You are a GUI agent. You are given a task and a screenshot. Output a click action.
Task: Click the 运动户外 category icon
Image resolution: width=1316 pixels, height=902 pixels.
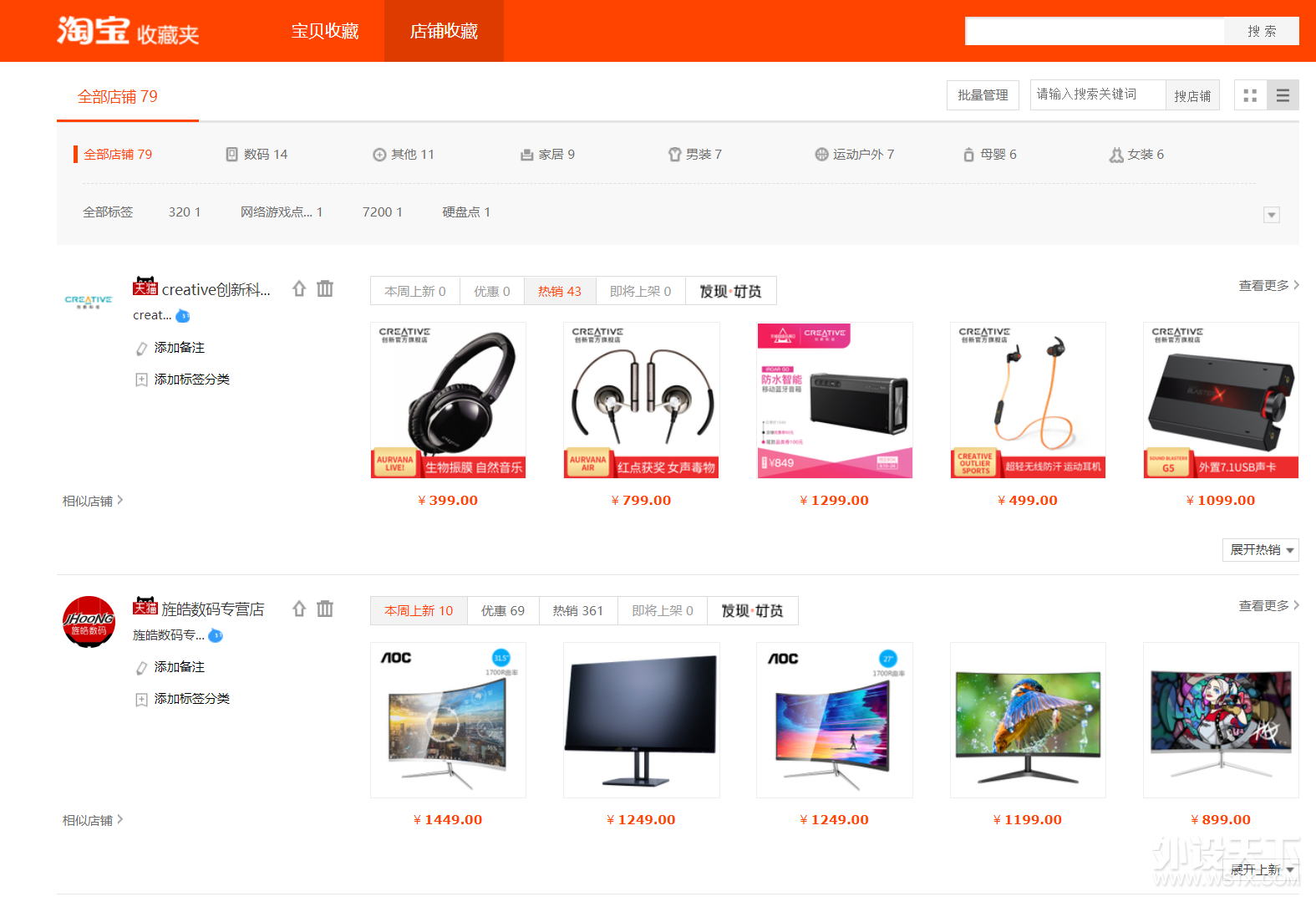pyautogui.click(x=821, y=155)
